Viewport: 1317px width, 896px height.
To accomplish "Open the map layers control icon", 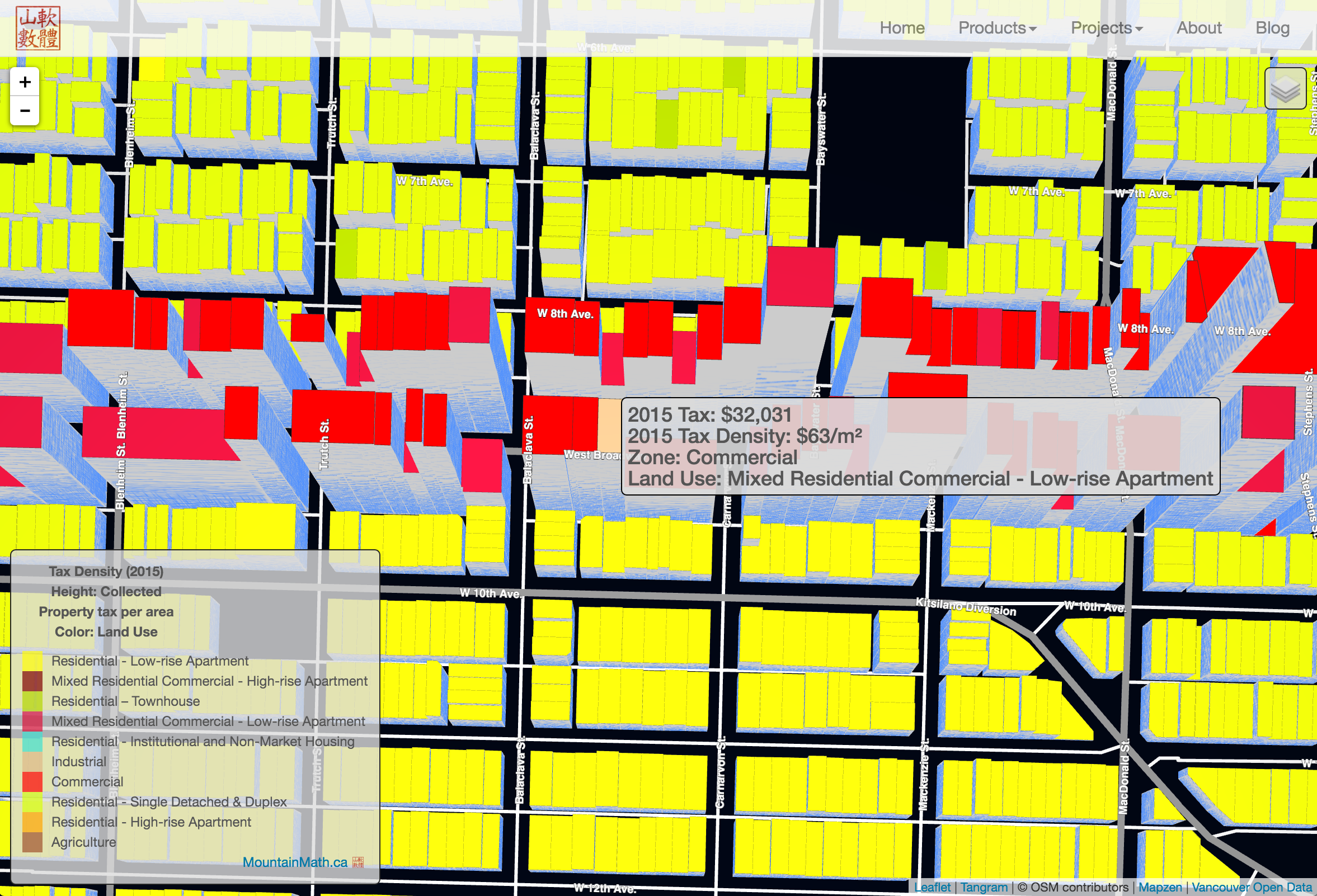I will [1285, 88].
